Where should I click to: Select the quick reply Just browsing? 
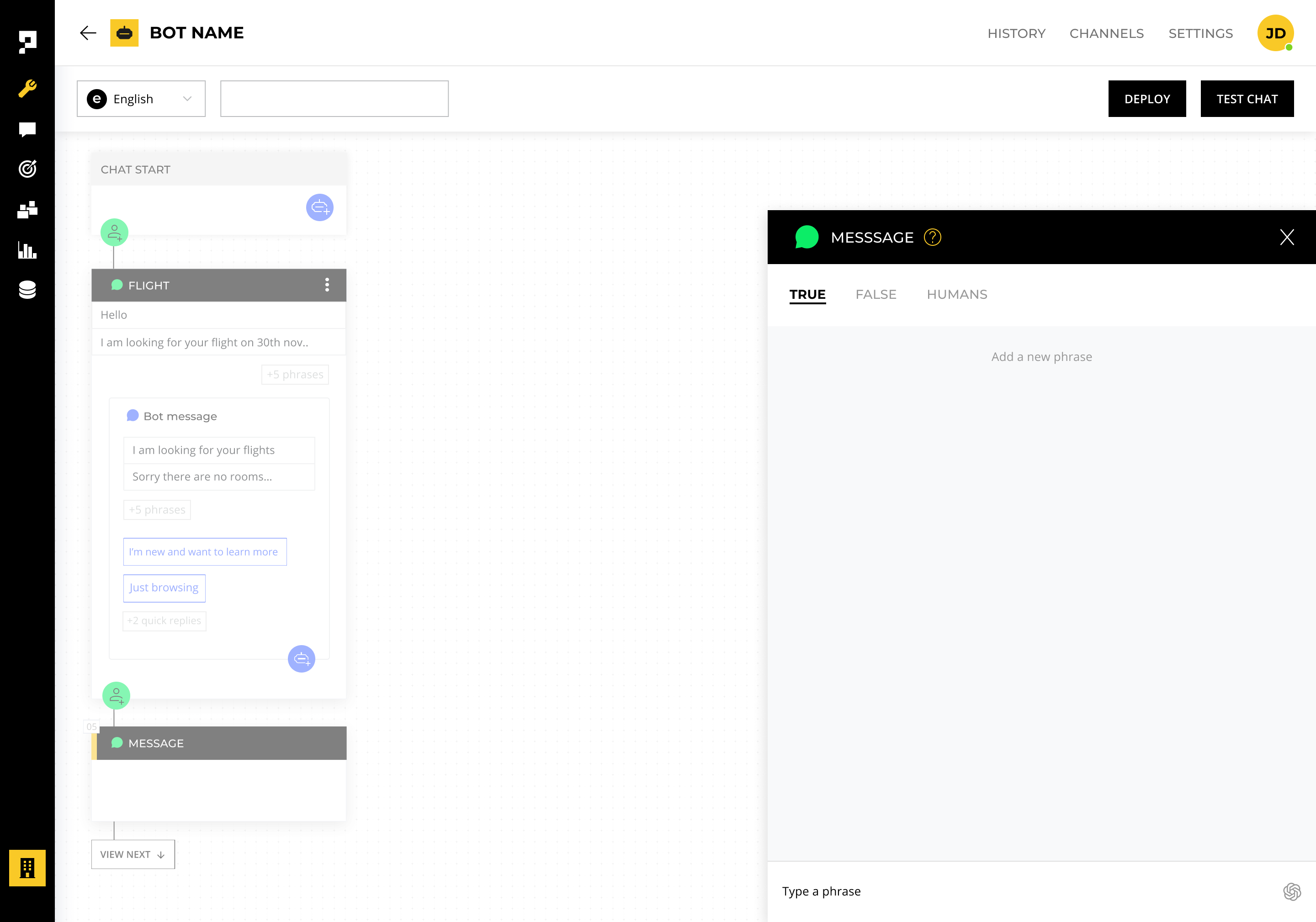(x=164, y=588)
